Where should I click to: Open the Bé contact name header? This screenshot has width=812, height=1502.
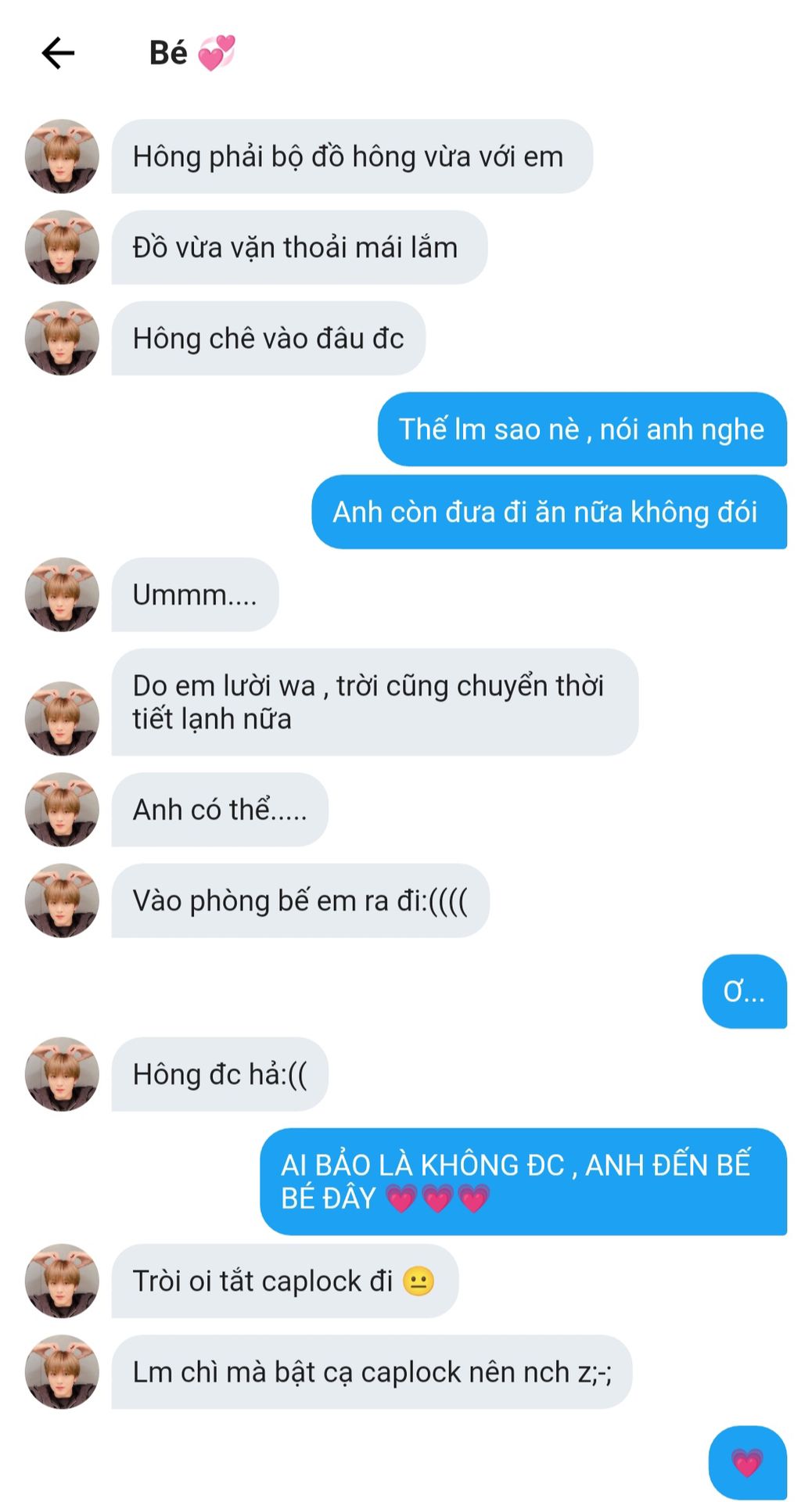pyautogui.click(x=192, y=53)
